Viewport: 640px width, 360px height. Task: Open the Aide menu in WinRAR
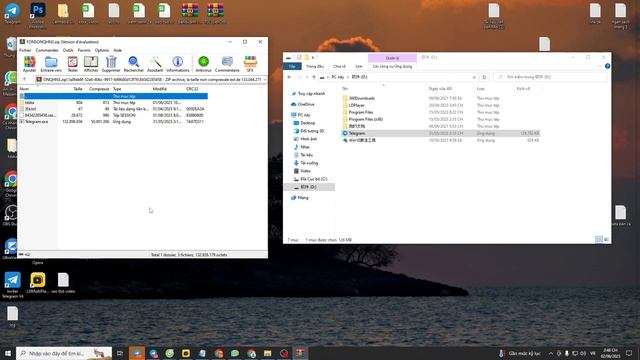pyautogui.click(x=118, y=50)
